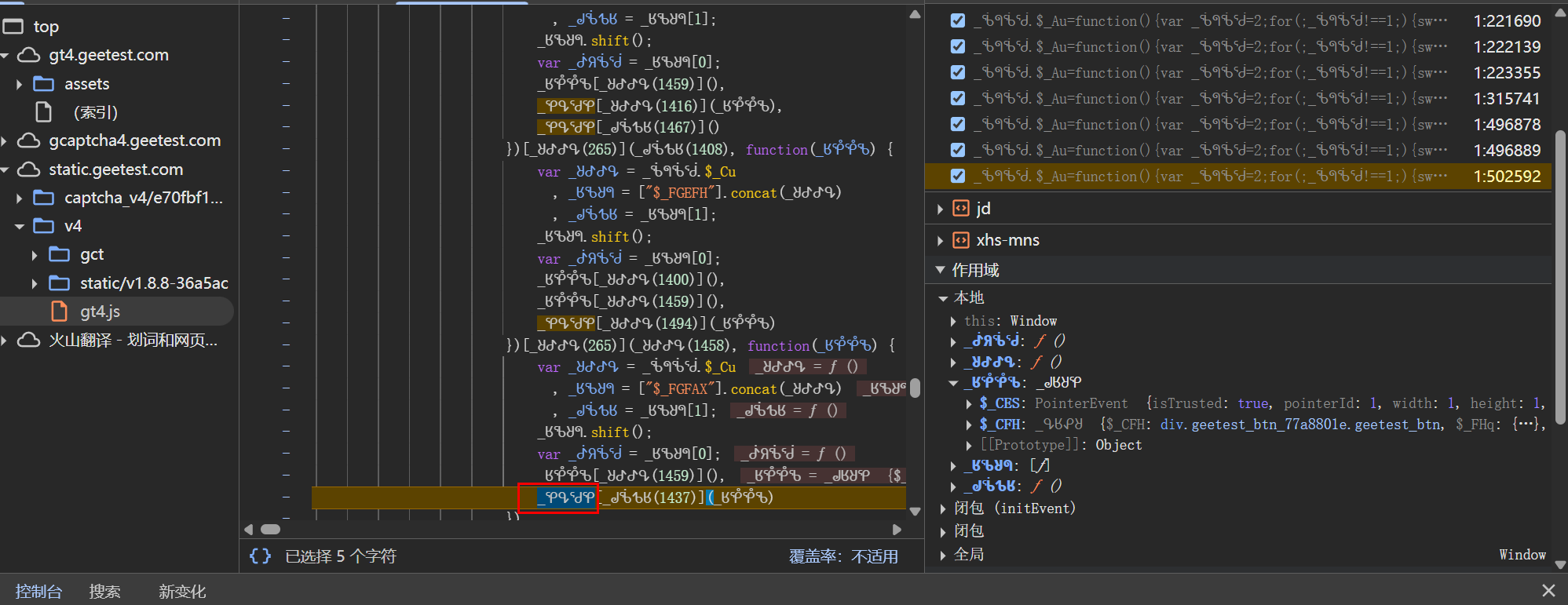The width and height of the screenshot is (1568, 605).
Task: Click the code editor vertical scrollbar thumb
Action: pyautogui.click(x=915, y=388)
